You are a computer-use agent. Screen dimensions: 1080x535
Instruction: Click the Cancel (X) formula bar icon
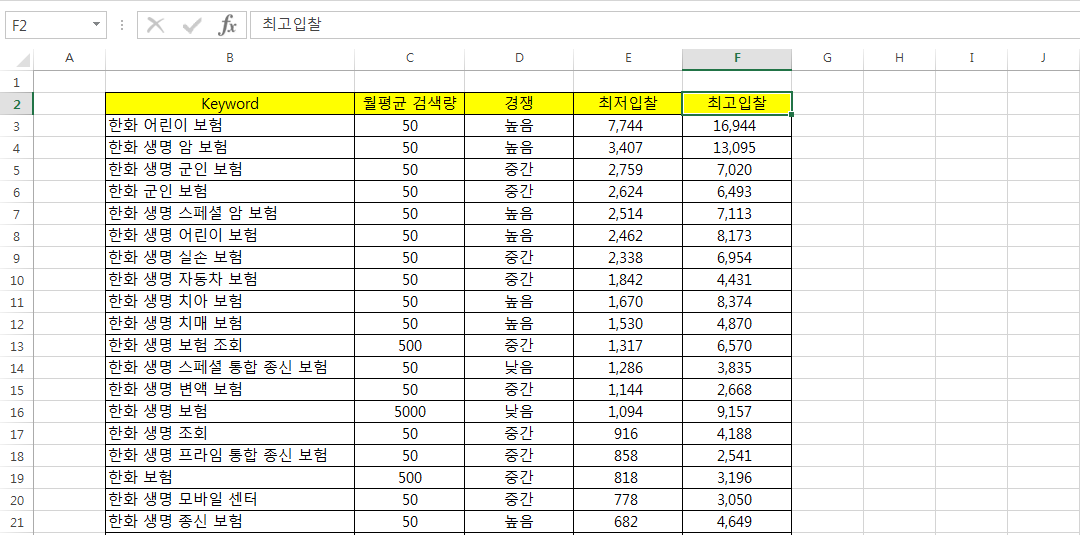point(156,25)
